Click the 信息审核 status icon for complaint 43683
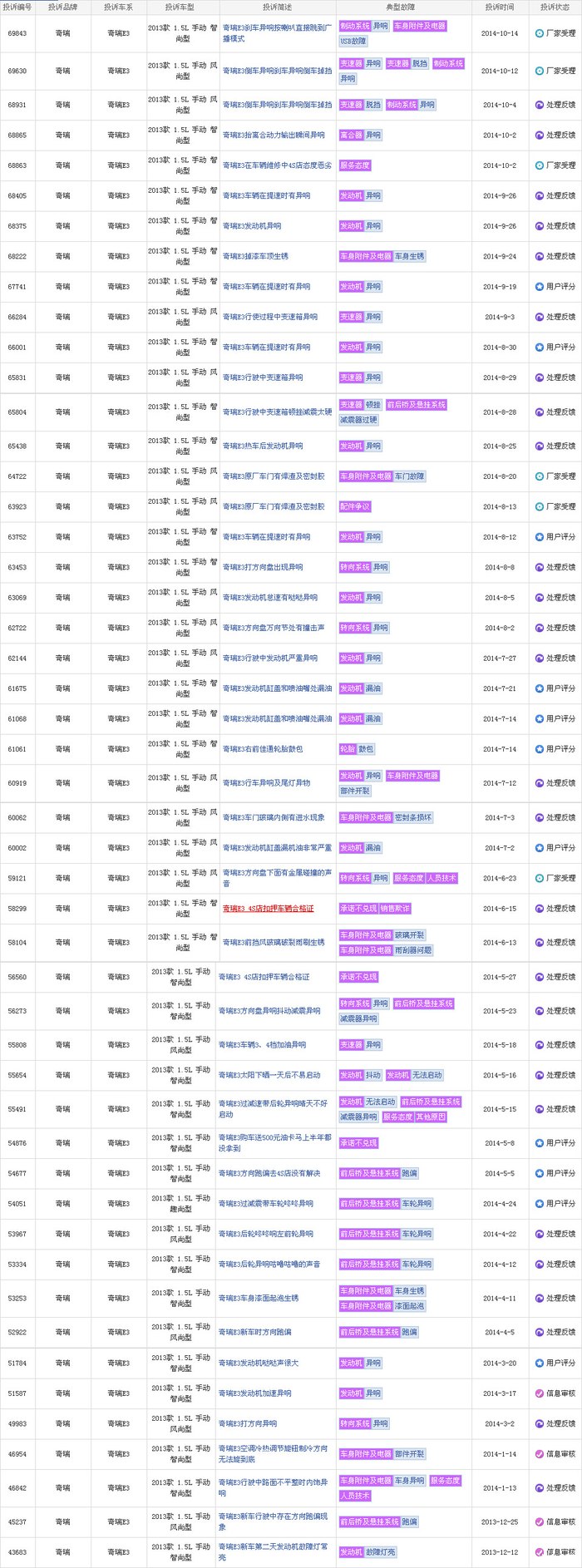 pos(539,1552)
